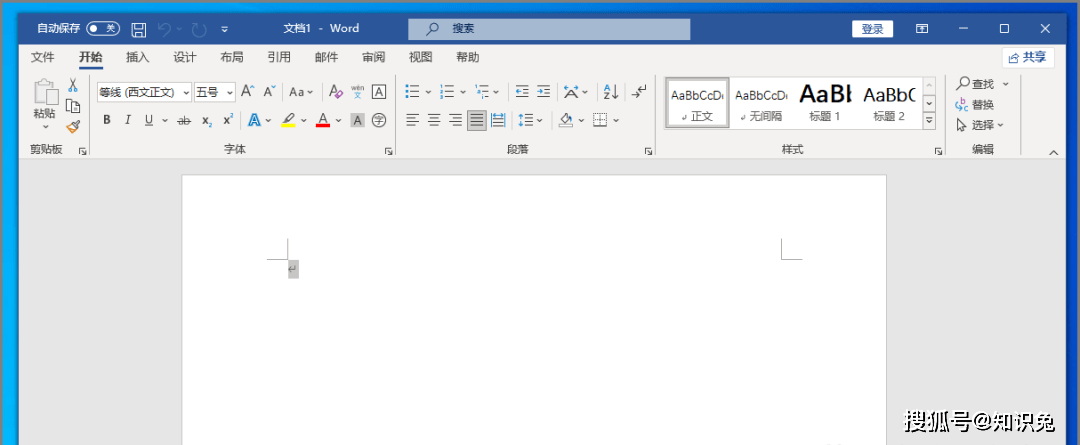The height and width of the screenshot is (445, 1080).
Task: Open the phonetic guide (wén) icon
Action: [x=357, y=92]
